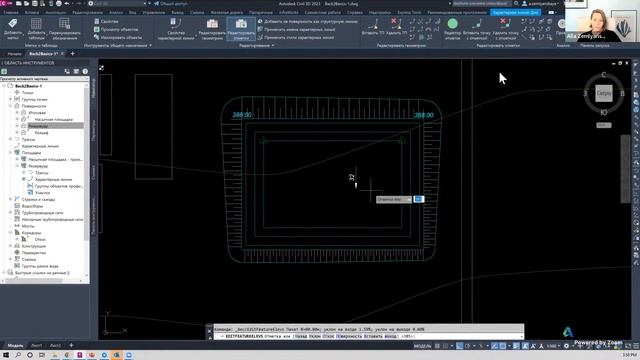Select Редактировать геометрию tool

click(x=212, y=29)
